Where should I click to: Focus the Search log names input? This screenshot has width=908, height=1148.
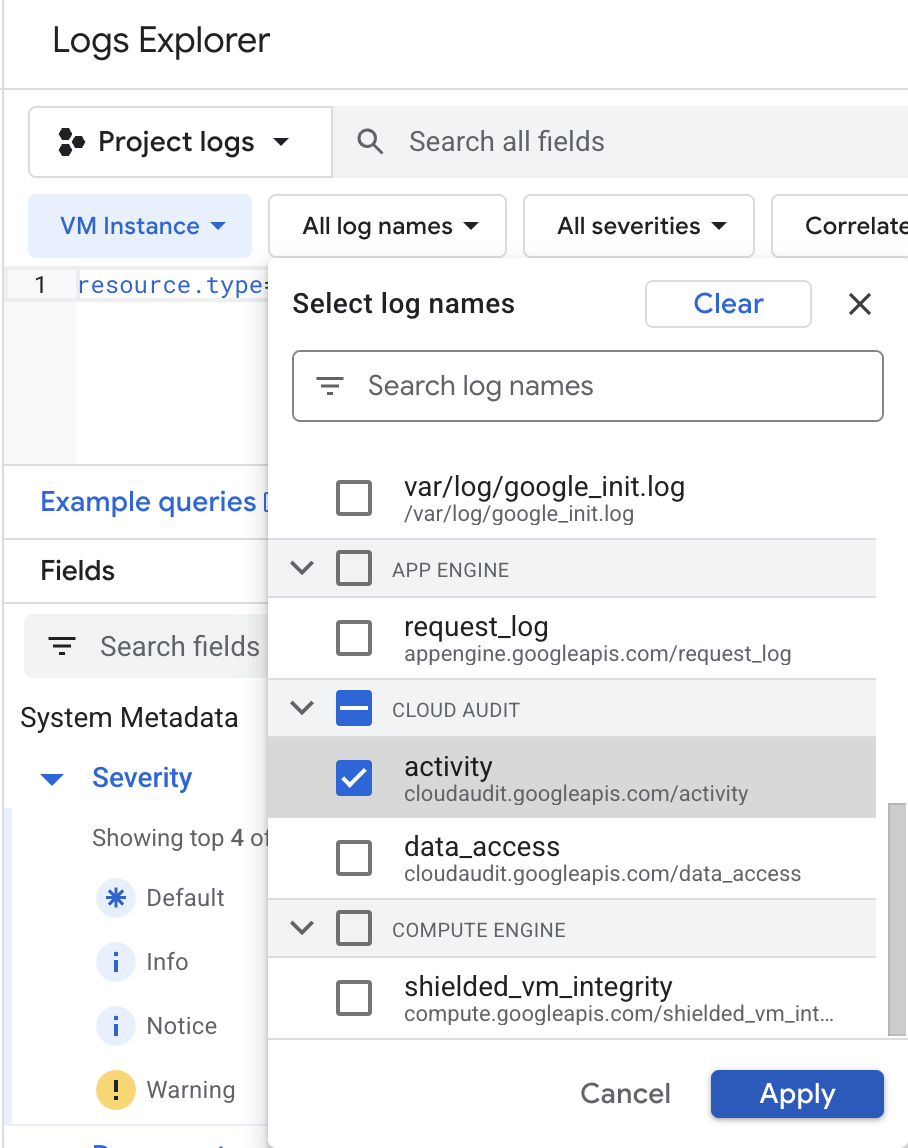(587, 386)
